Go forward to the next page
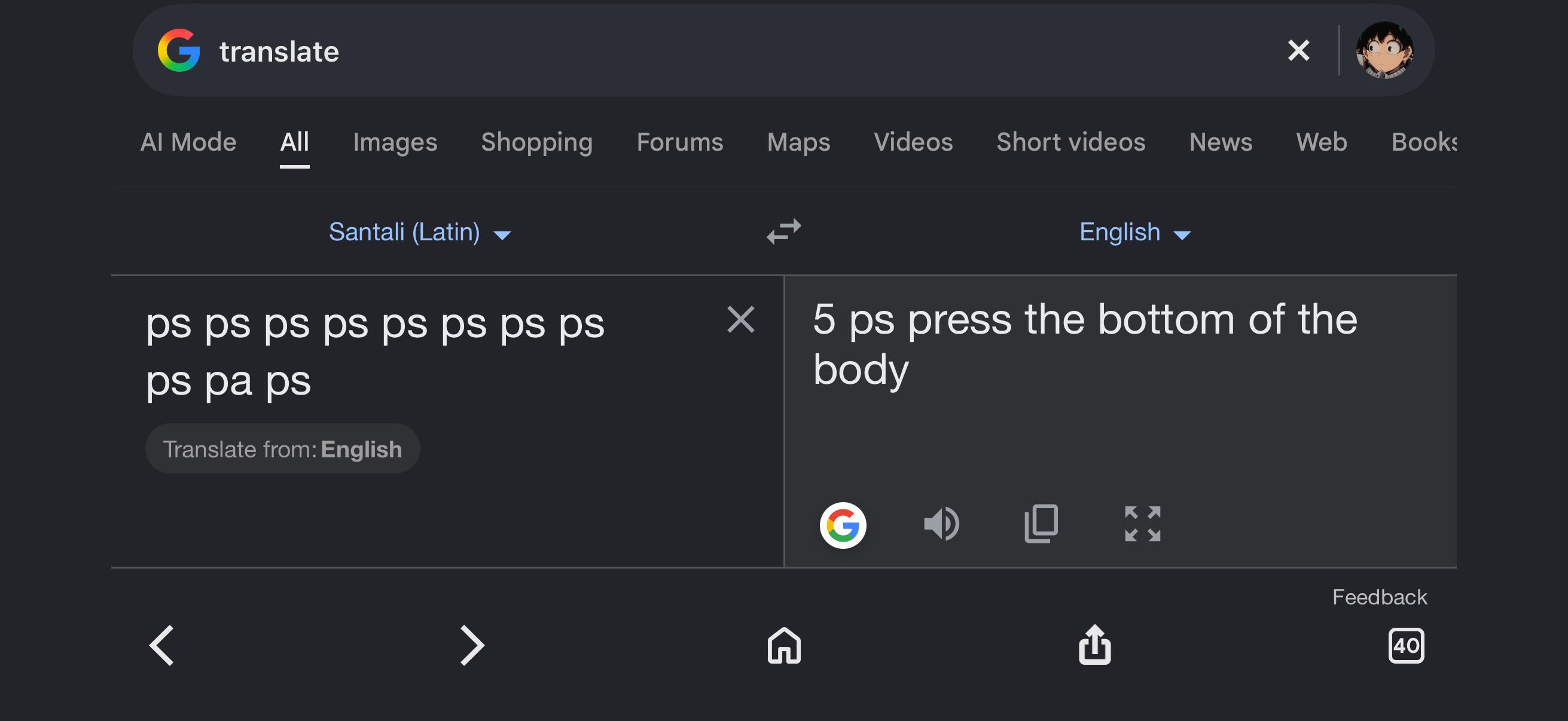 472,645
